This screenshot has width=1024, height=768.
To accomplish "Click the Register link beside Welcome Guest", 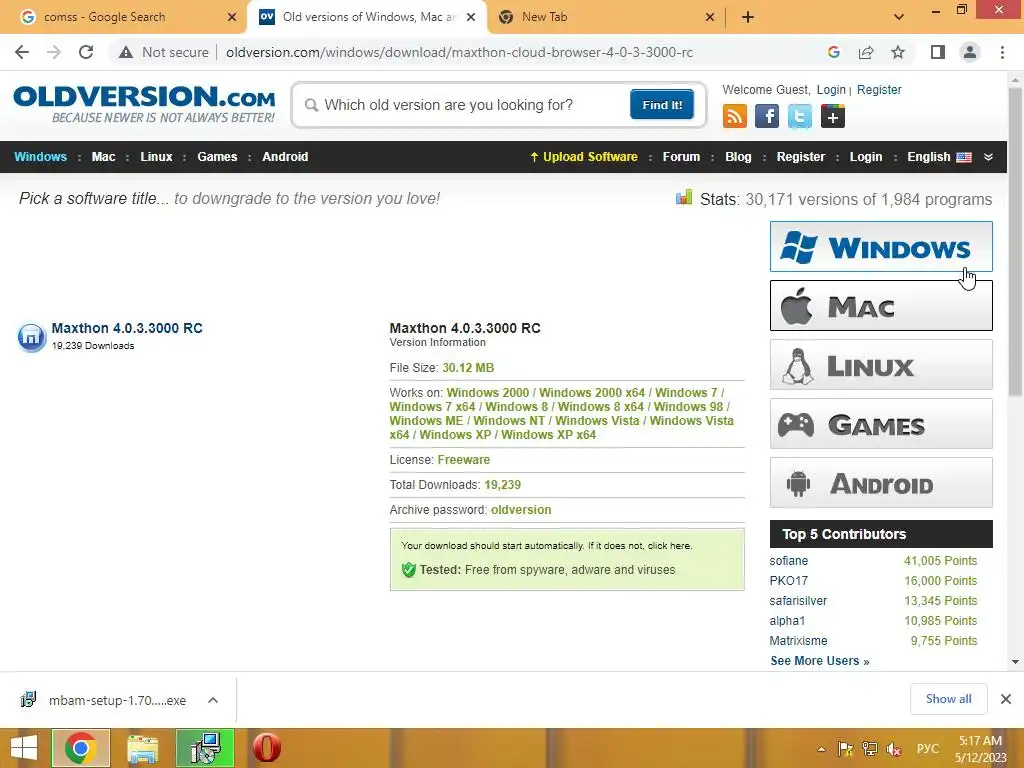I will 879,89.
